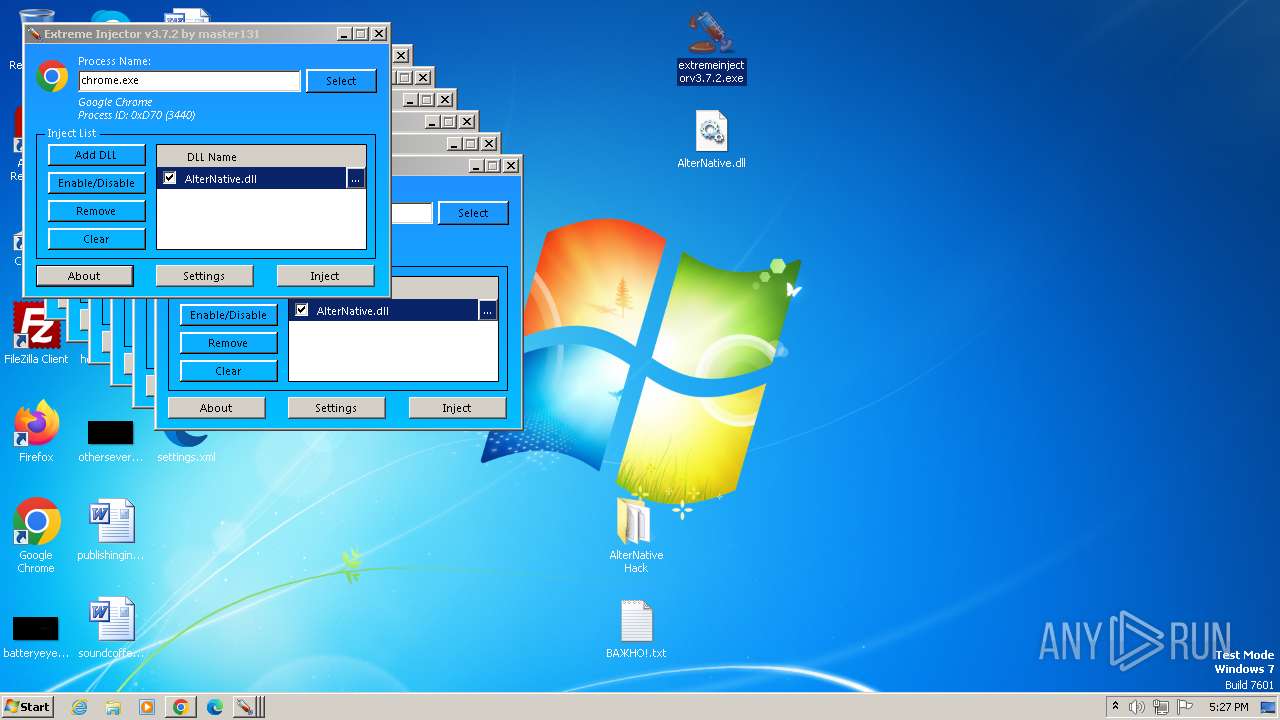The width and height of the screenshot is (1280, 720).
Task: Click Enable/Disable in the rear injector window
Action: point(228,315)
